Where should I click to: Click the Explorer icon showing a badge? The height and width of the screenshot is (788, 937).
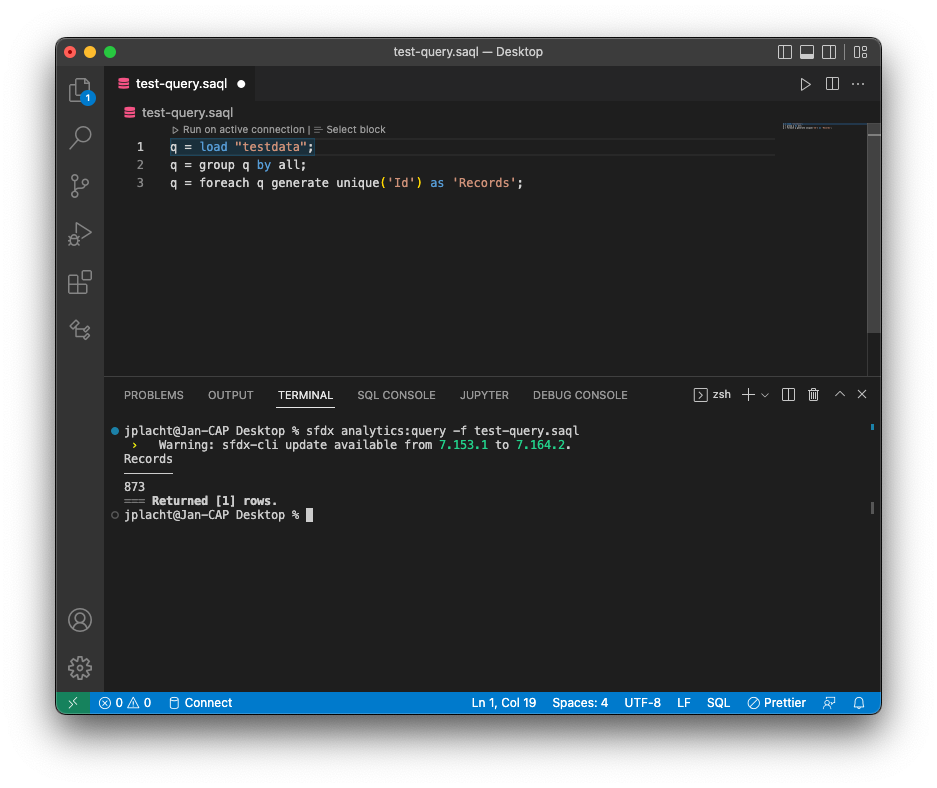(x=80, y=90)
